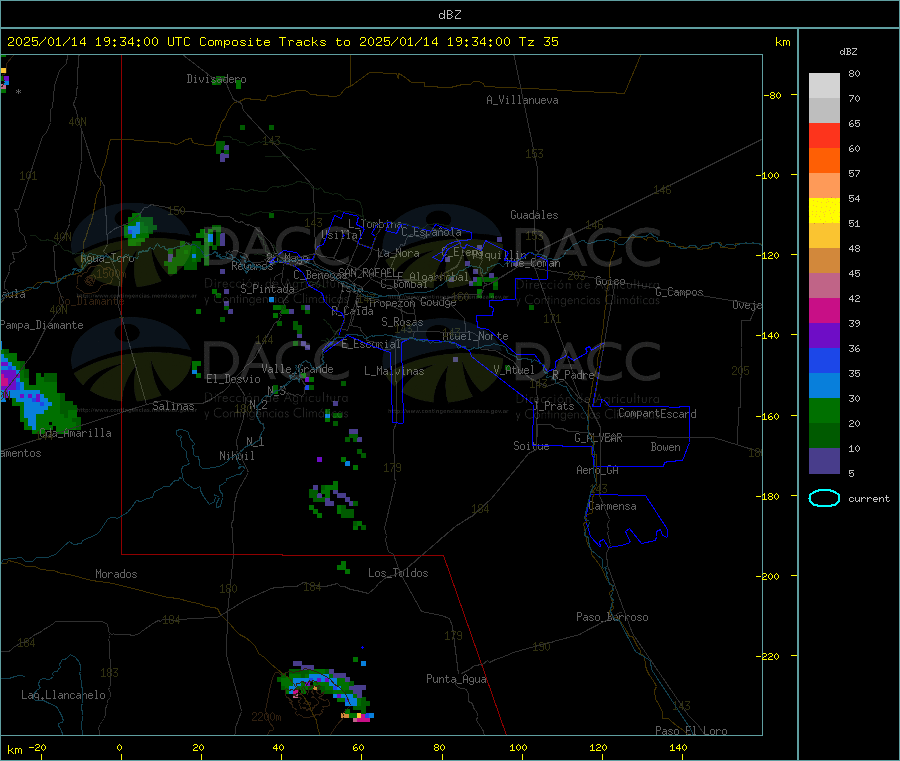Click the 'Guadales' location label
This screenshot has width=900, height=761.
[534, 215]
